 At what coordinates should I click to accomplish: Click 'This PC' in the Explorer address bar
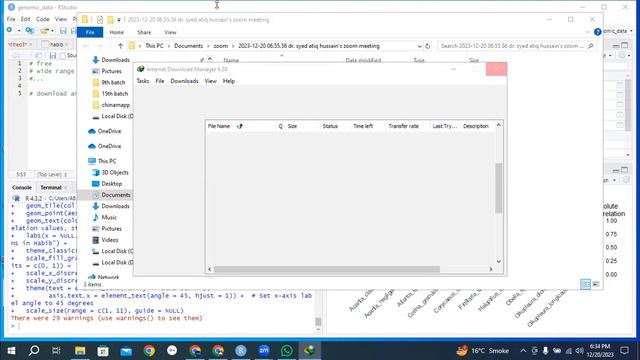click(154, 46)
